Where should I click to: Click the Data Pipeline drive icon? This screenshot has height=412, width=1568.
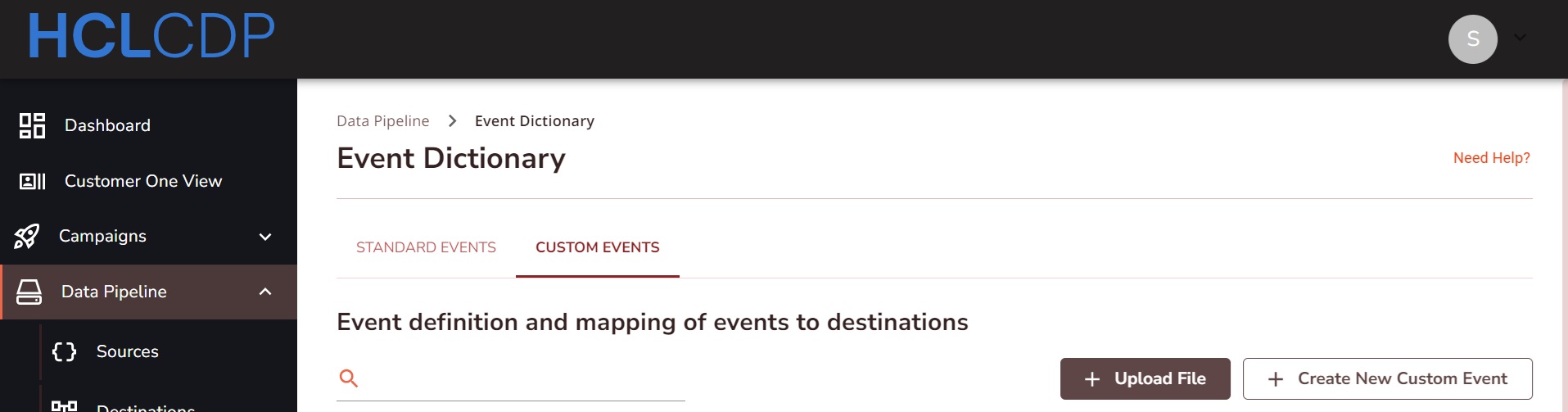click(29, 292)
